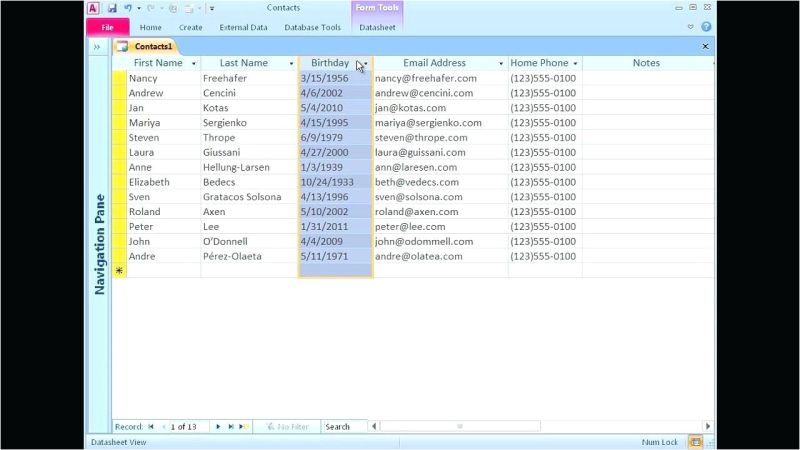Open the External Data ribbon tab
This screenshot has height=450, width=800.
(243, 28)
